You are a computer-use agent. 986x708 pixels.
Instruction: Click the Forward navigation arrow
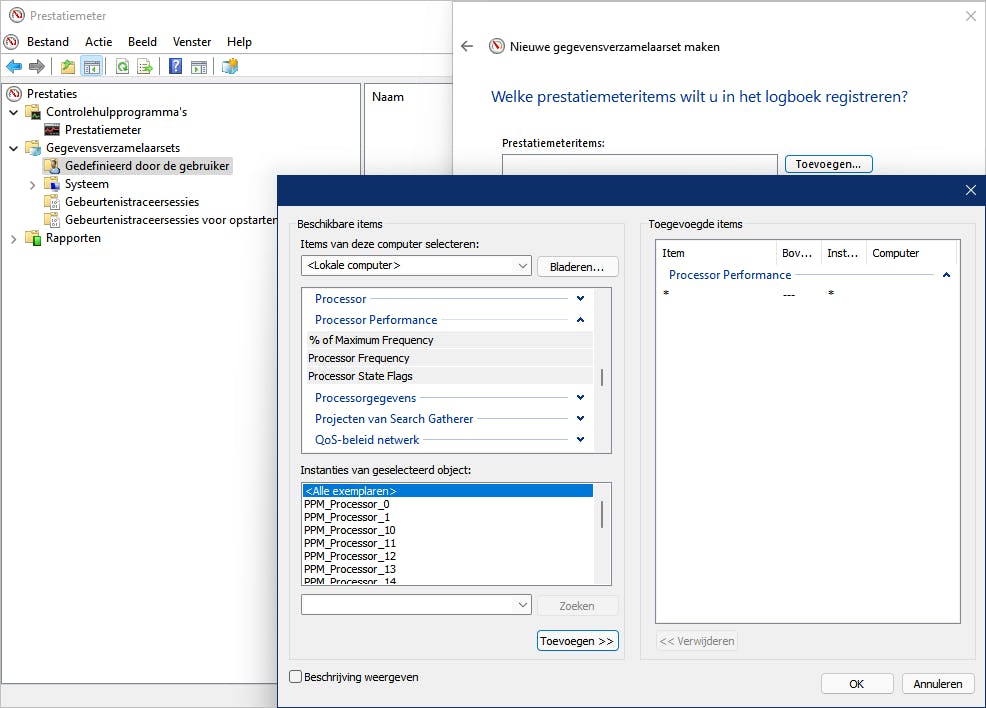pyautogui.click(x=36, y=66)
